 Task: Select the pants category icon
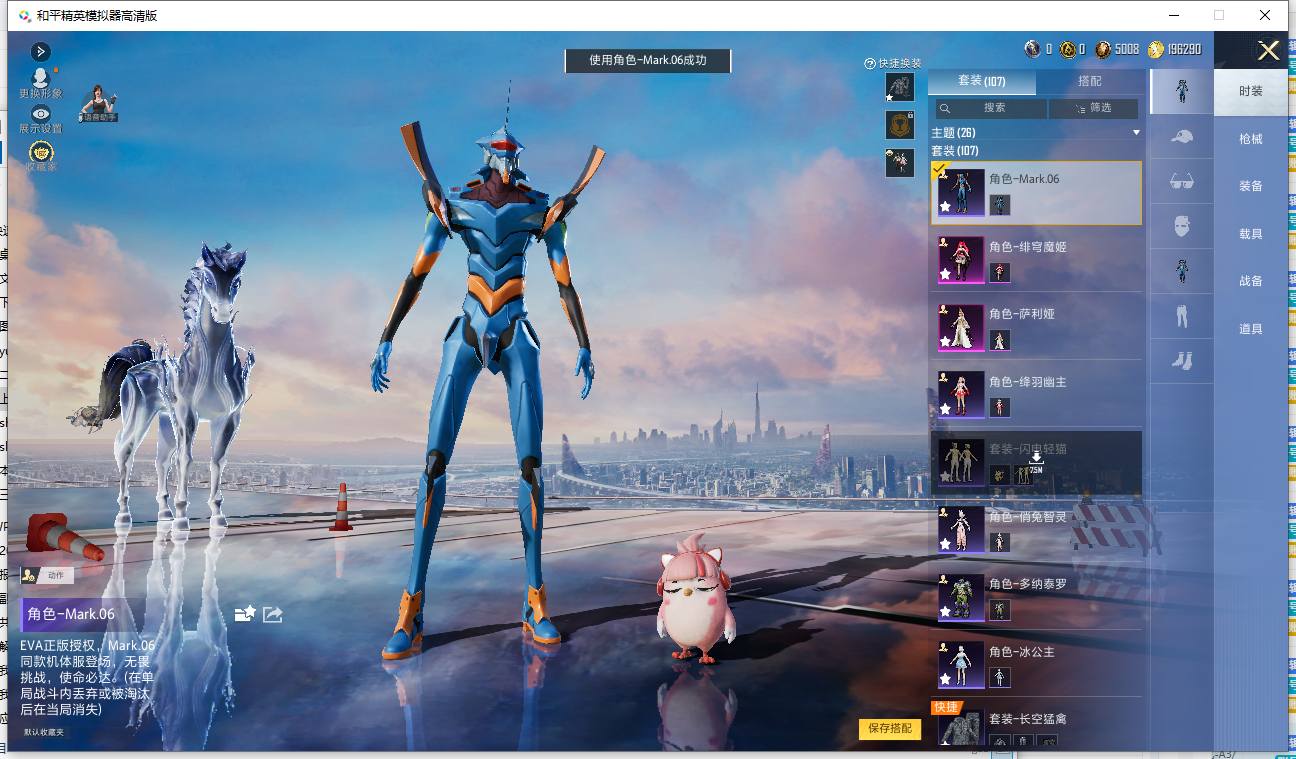point(1182,316)
